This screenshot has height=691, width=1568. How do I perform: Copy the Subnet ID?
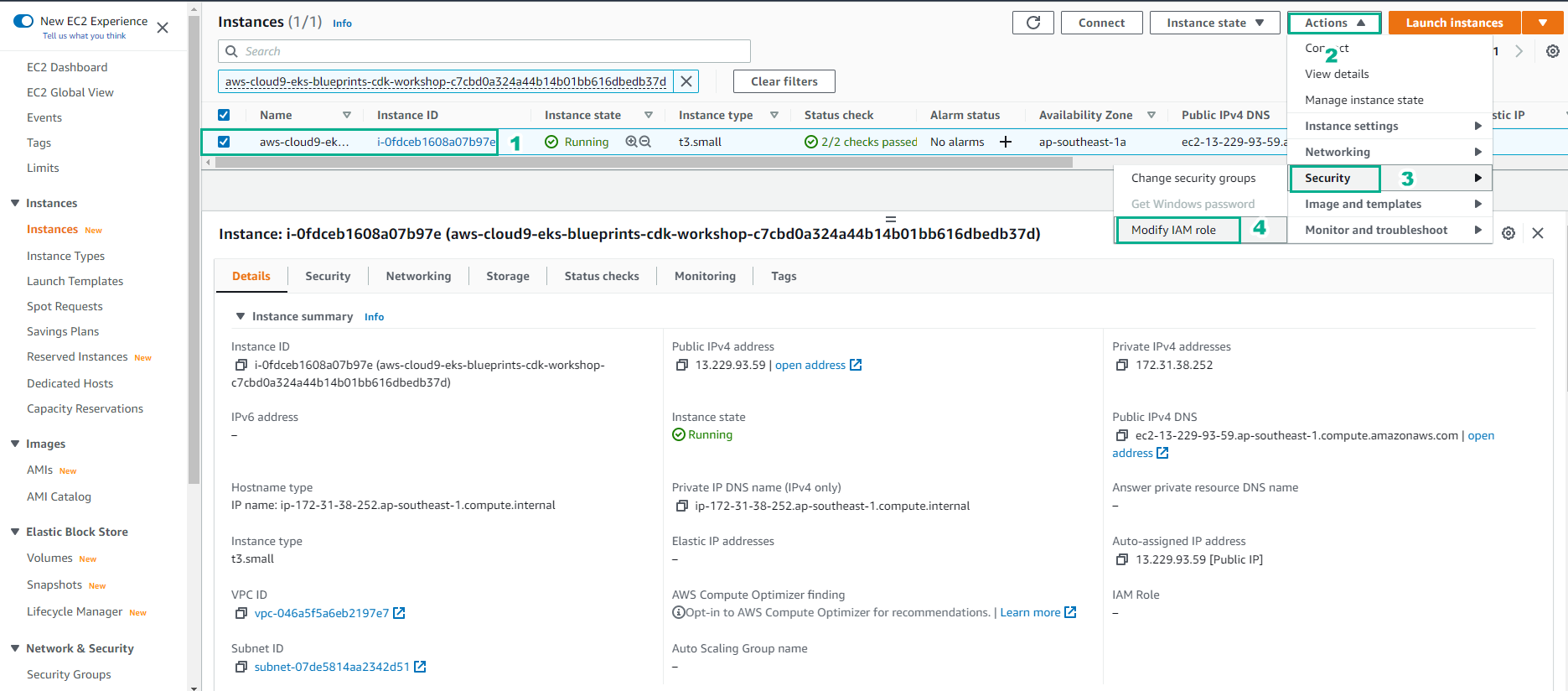coord(241,667)
